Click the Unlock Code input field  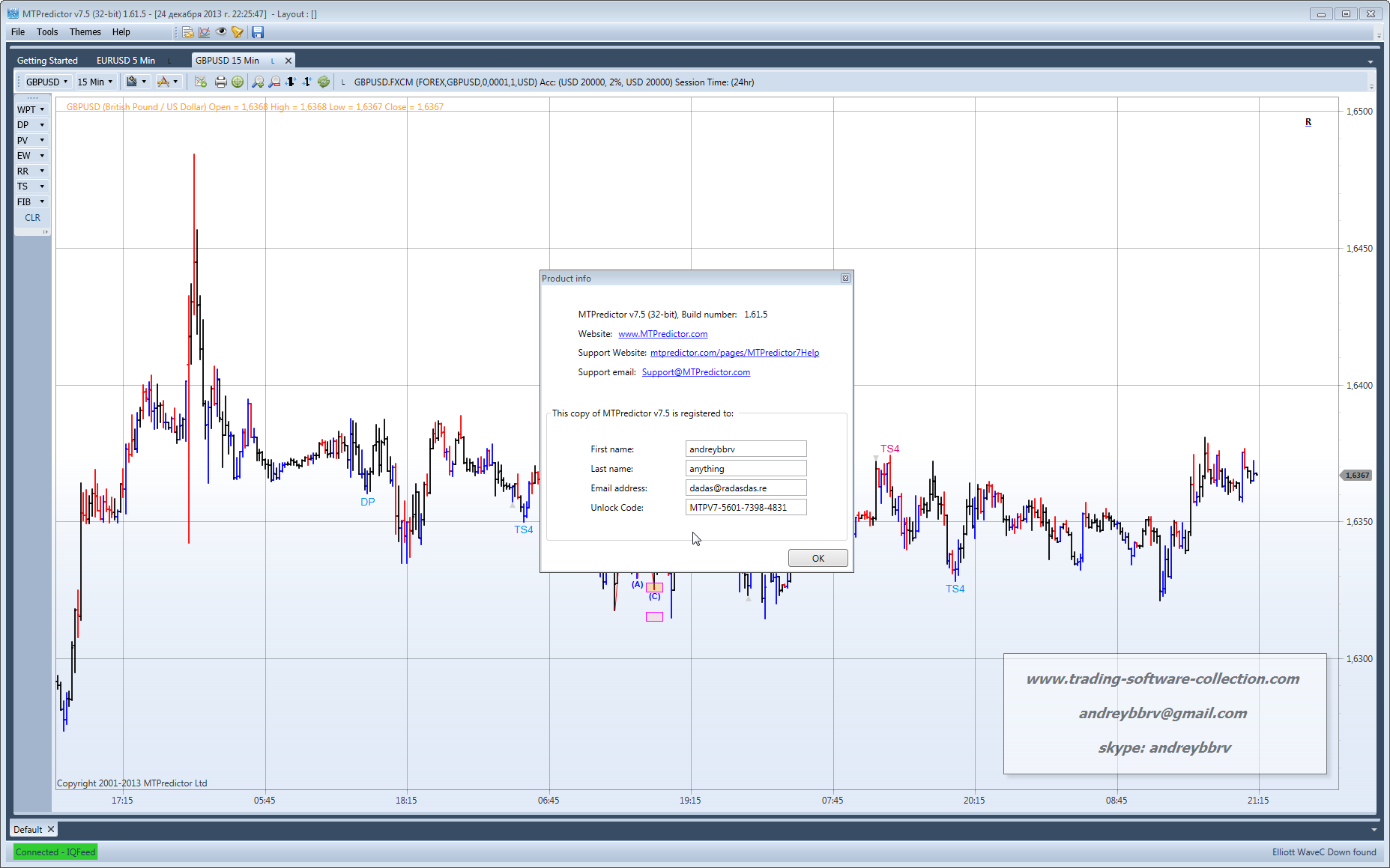coord(746,508)
